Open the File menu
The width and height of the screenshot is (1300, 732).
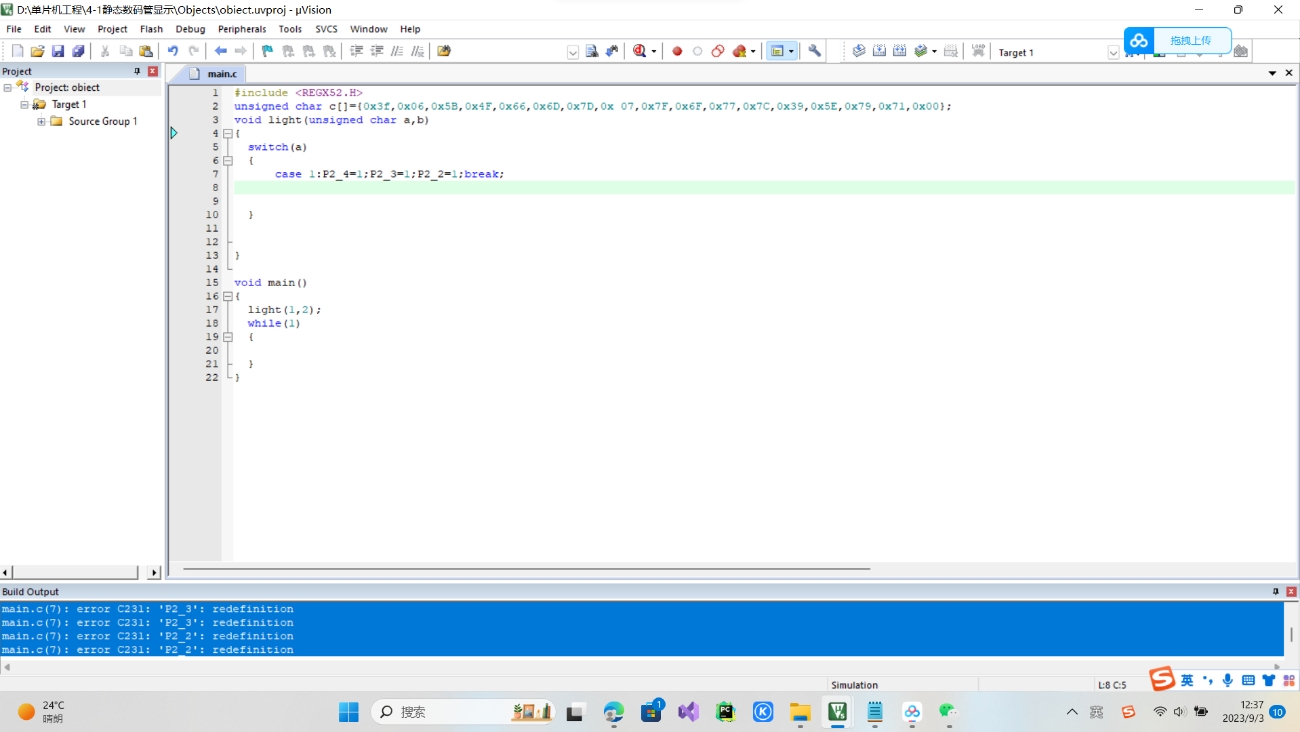[14, 29]
